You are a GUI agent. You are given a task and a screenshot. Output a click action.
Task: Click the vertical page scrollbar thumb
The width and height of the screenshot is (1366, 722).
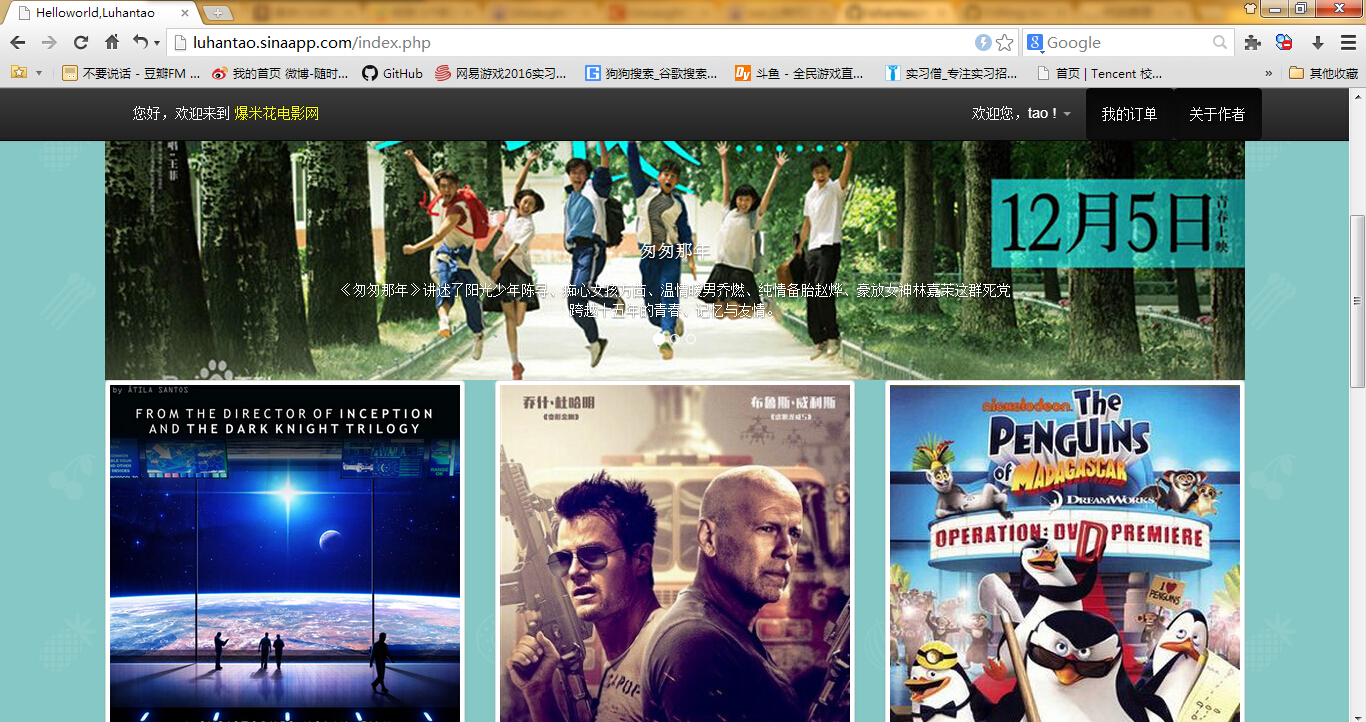1357,301
